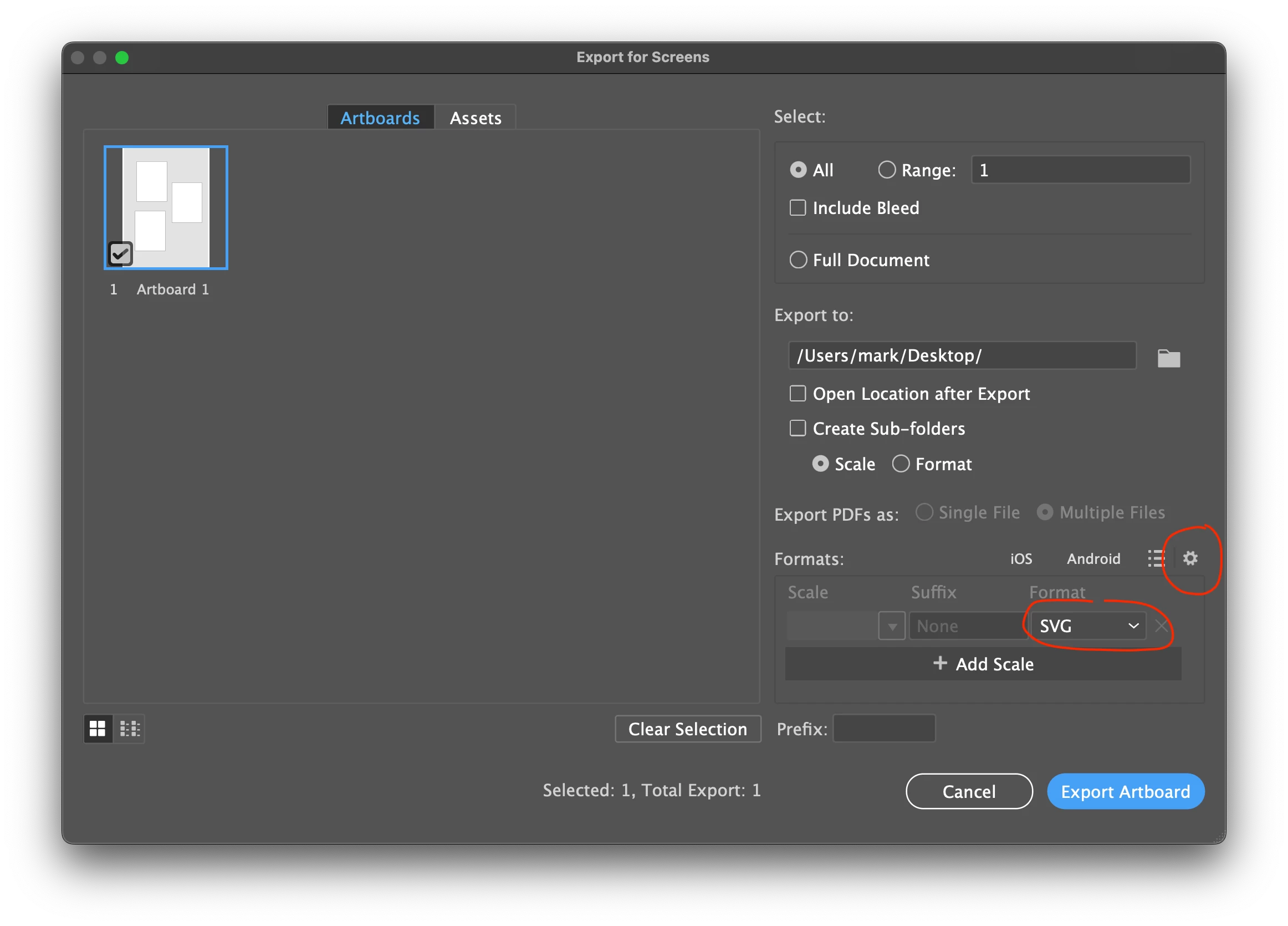Screen dimensions: 1288x926
Task: Click the formats list presets icon
Action: (x=1156, y=558)
